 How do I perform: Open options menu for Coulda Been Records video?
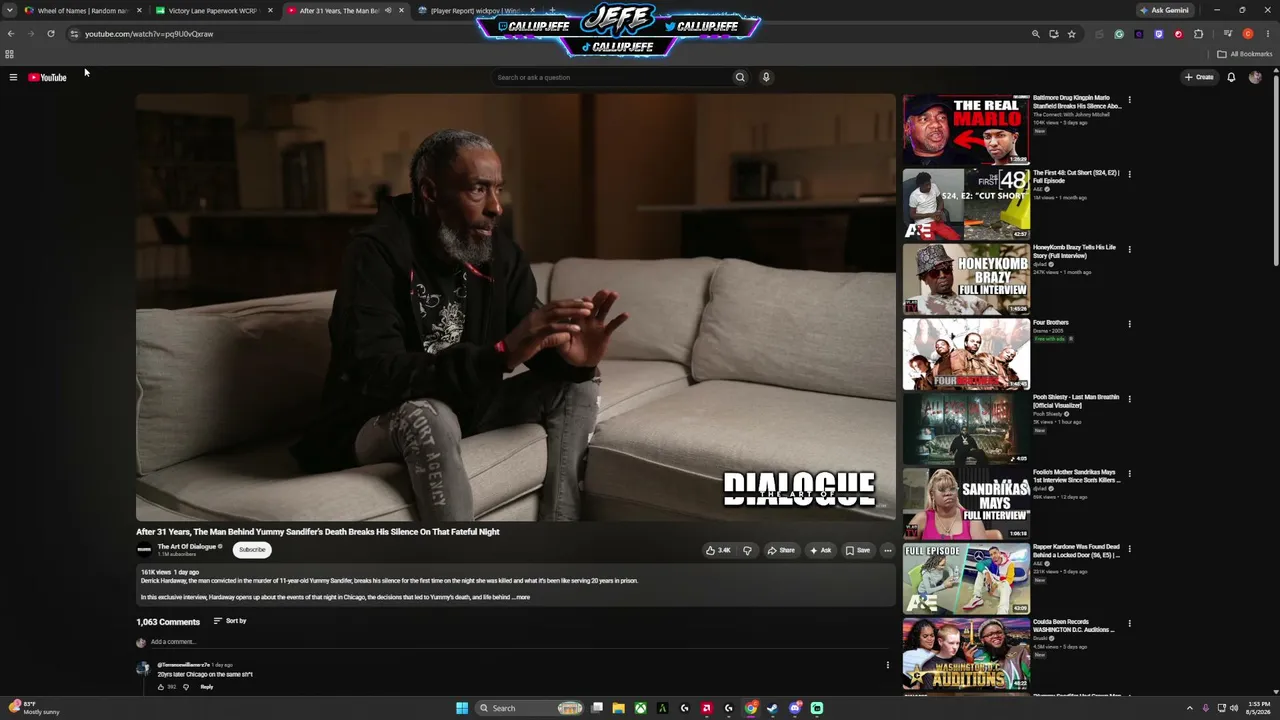click(1129, 623)
